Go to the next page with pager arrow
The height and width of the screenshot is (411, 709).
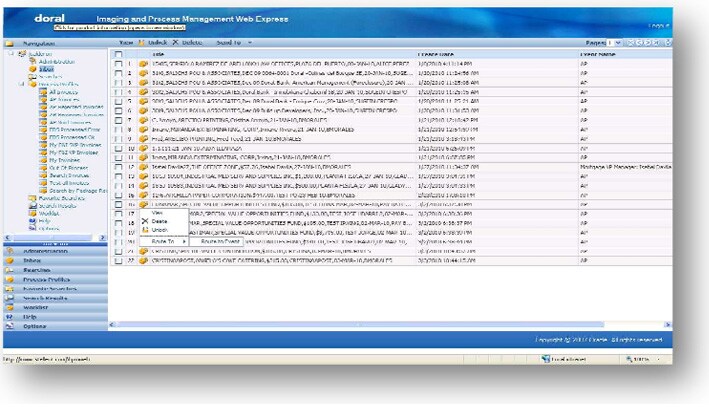click(x=648, y=43)
